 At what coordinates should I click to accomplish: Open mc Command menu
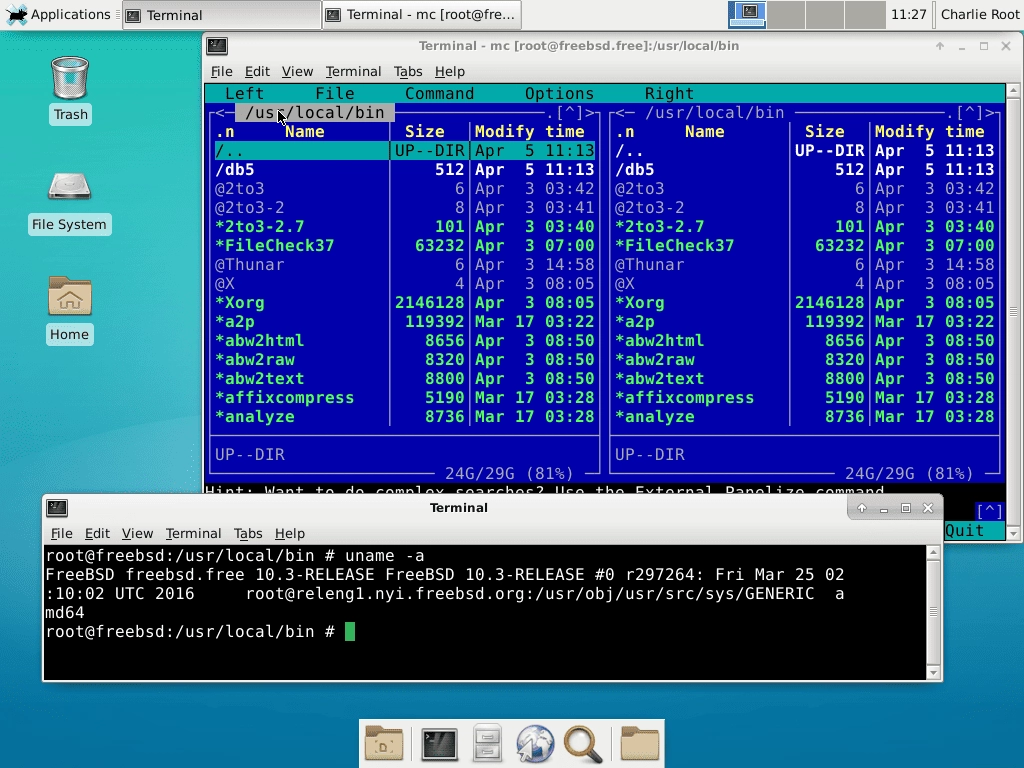[x=440, y=93]
